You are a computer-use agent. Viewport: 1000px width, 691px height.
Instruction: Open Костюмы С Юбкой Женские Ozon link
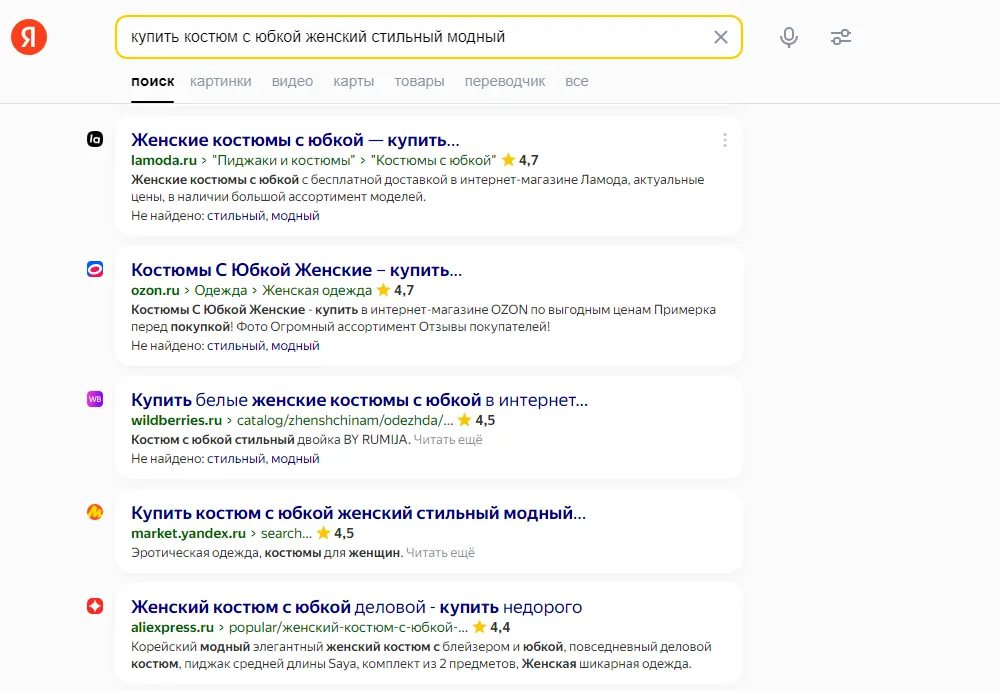coord(297,270)
